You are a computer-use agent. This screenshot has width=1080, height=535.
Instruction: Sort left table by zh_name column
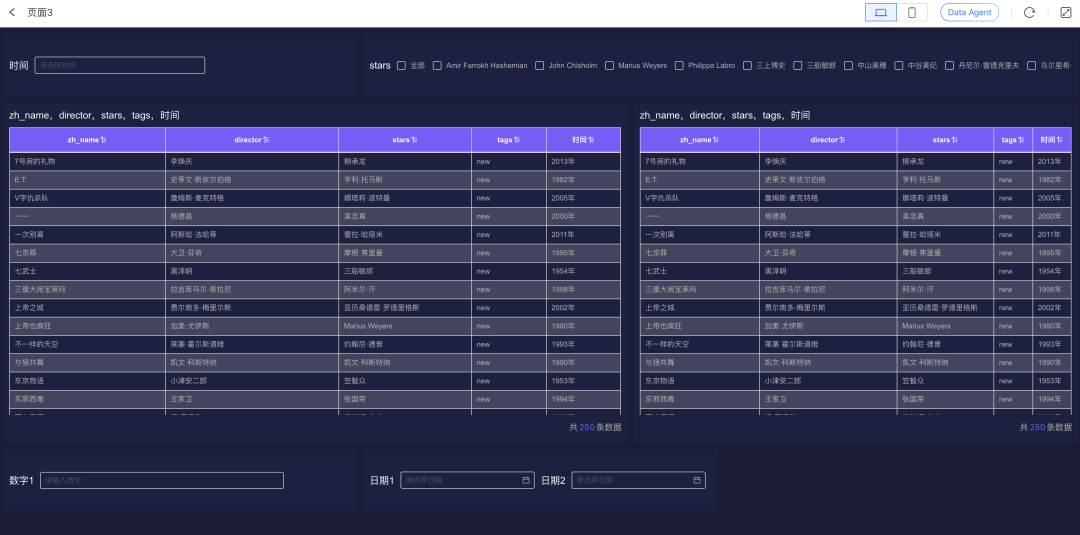104,140
